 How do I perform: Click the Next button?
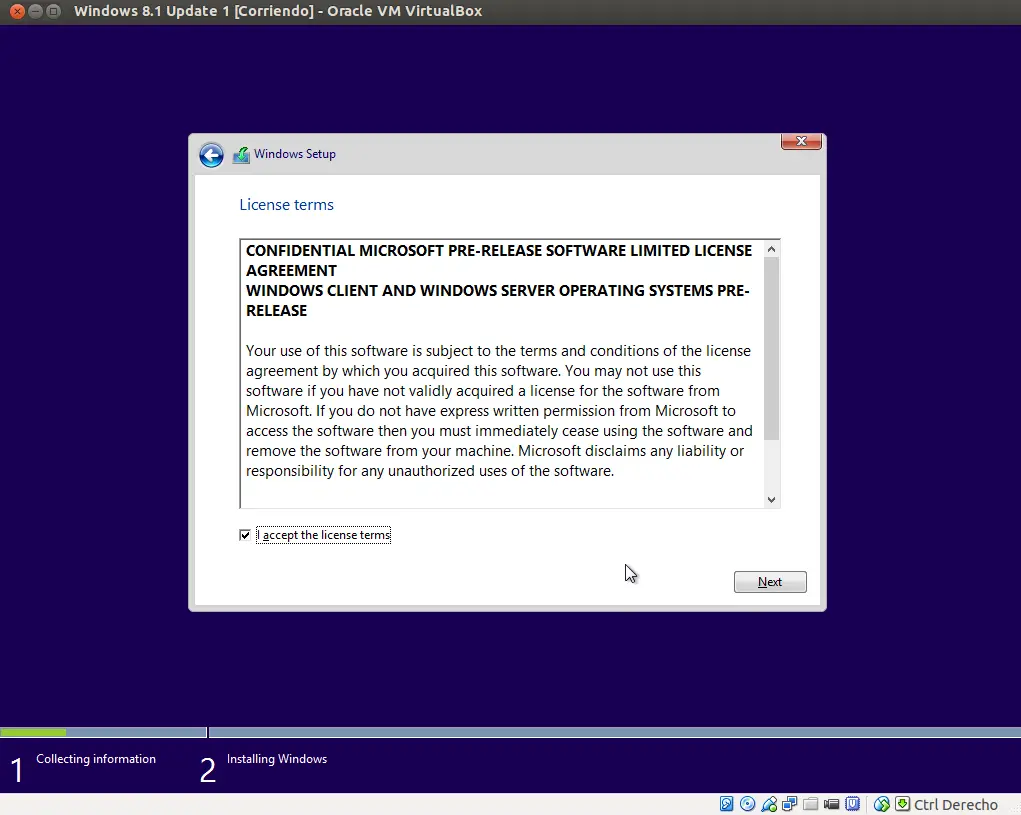(x=770, y=582)
